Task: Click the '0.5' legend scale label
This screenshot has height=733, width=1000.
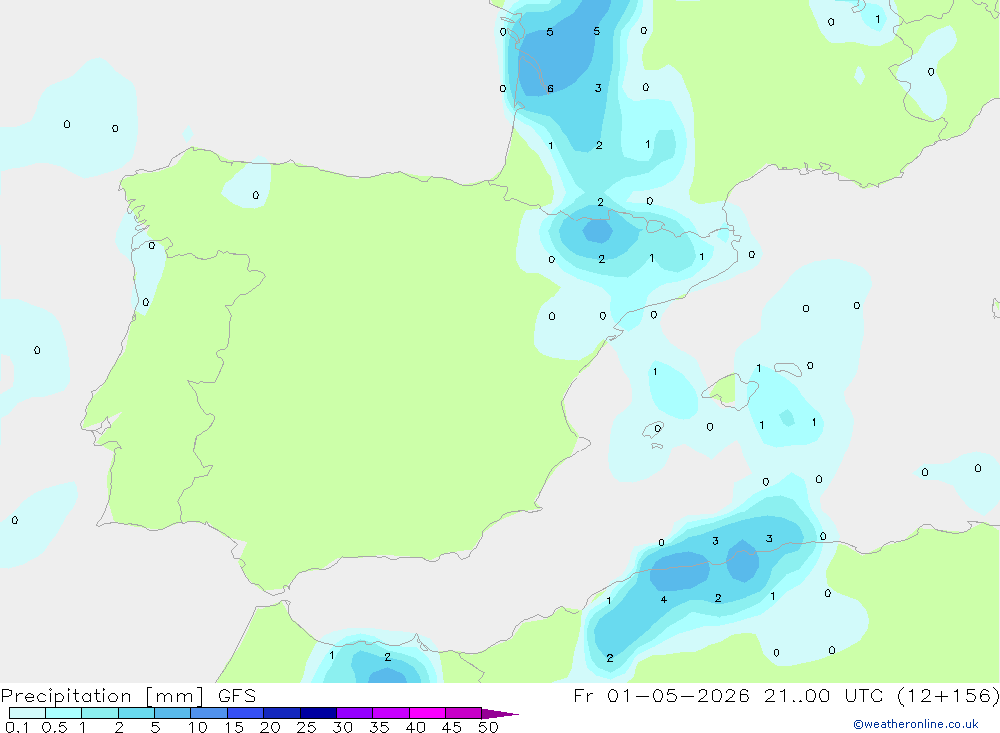Action: 54,727
